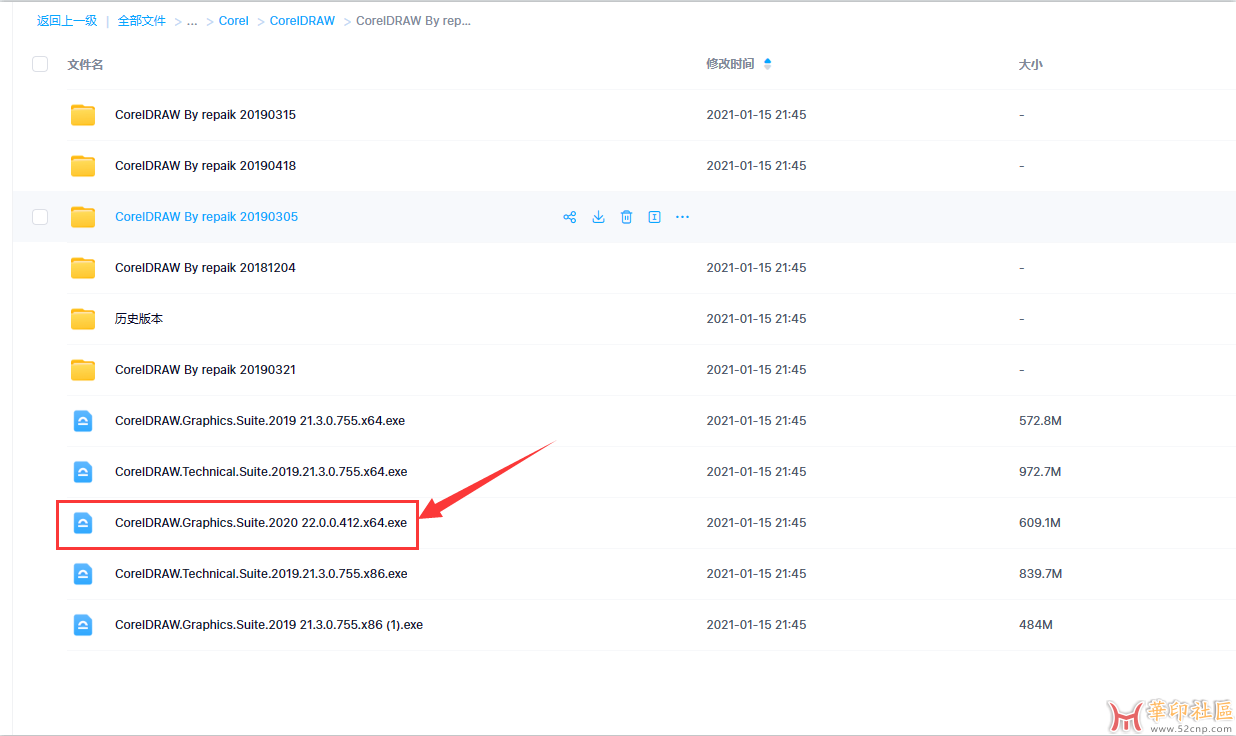This screenshot has width=1236, height=736.
Task: Open folder CorelDRAW By repaik 20190321
Action: 205,370
